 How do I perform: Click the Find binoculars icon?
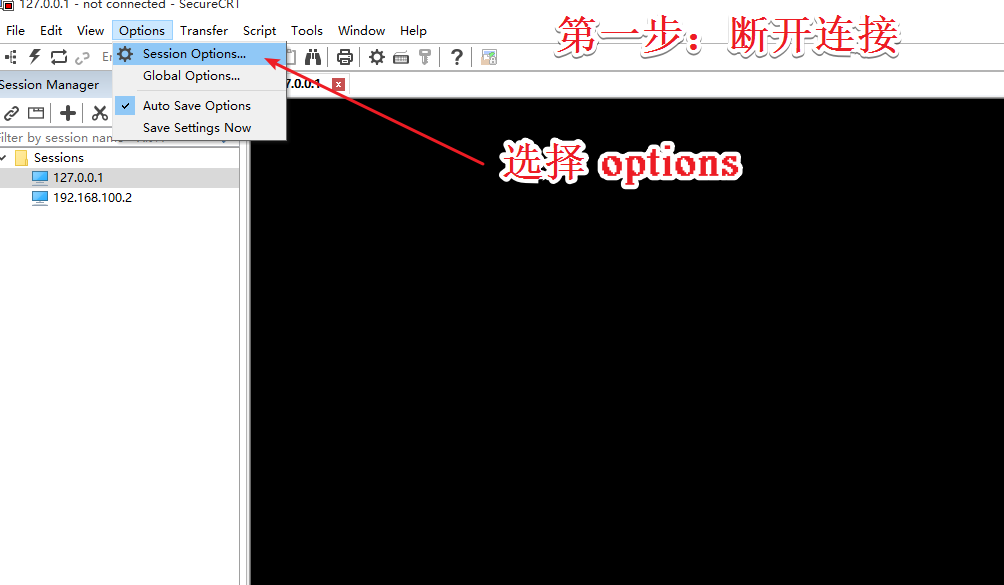[x=312, y=57]
